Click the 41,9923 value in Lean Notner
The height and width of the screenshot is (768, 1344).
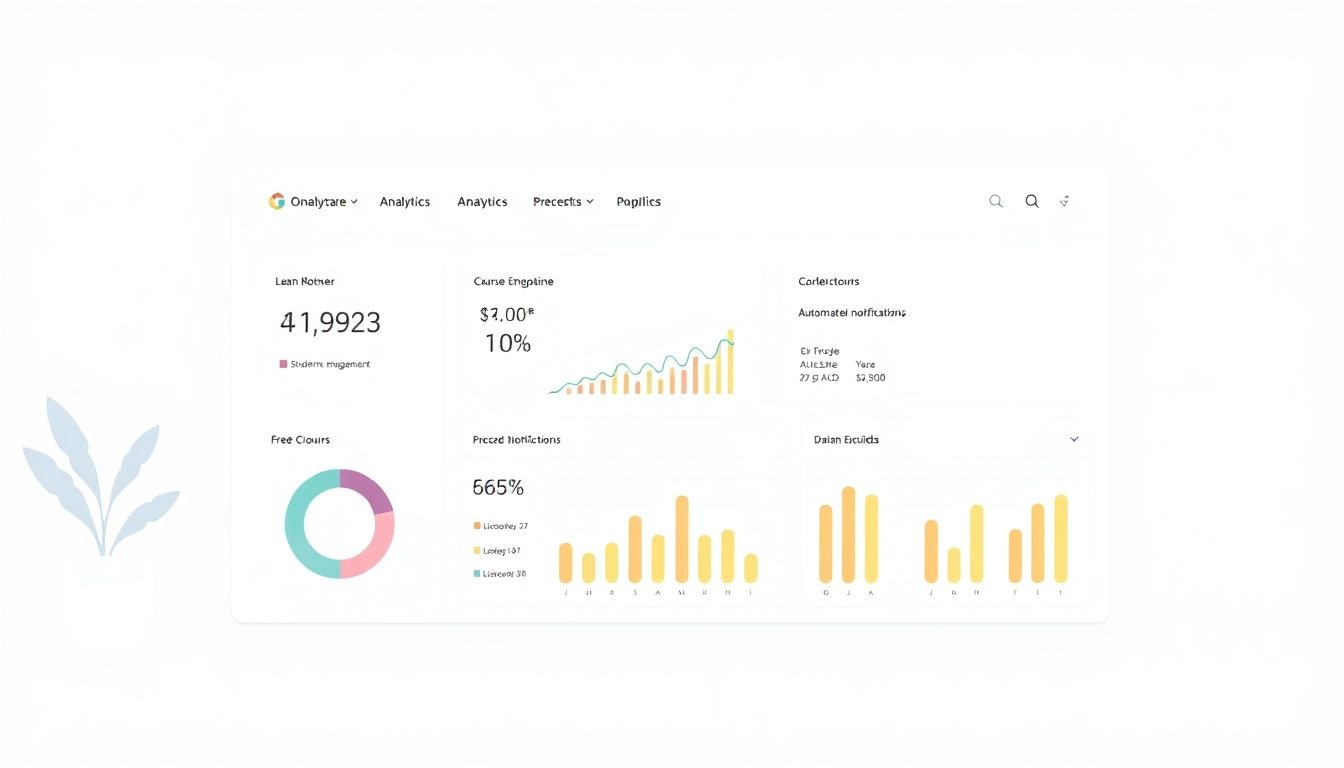click(x=330, y=323)
